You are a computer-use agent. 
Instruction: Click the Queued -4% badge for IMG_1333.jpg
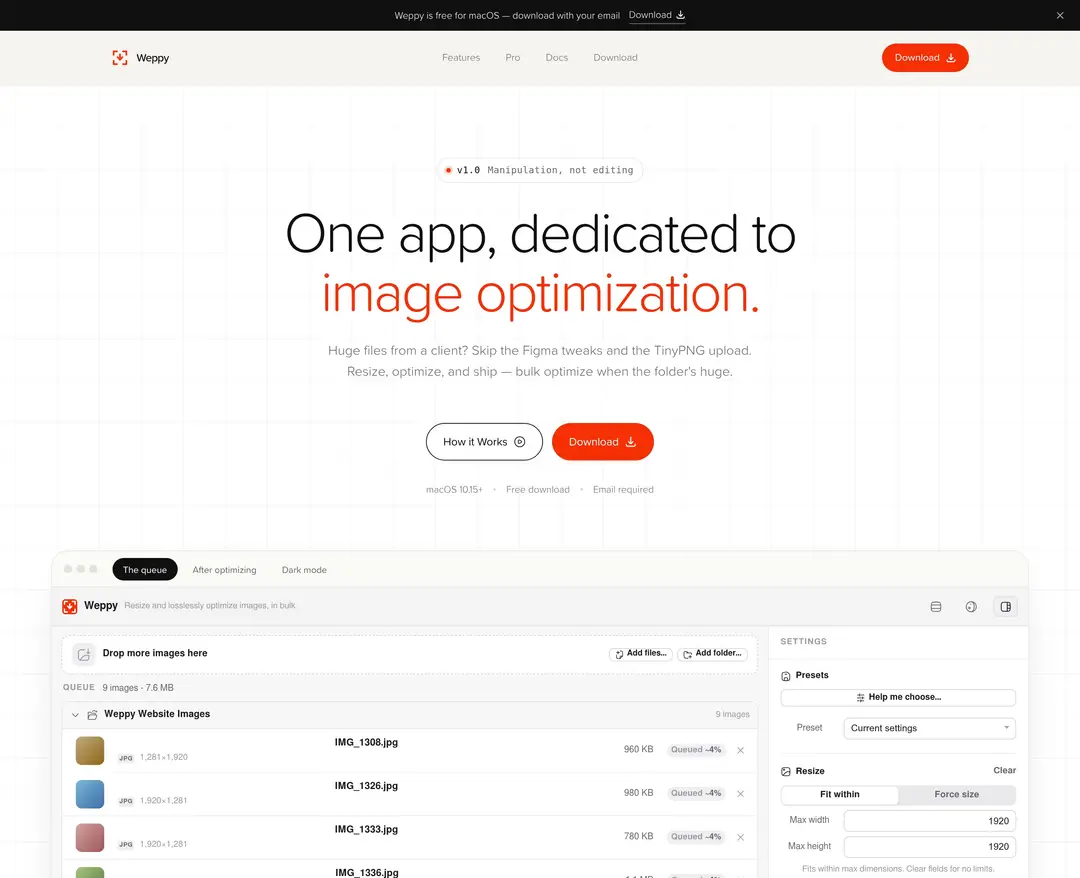pos(696,837)
